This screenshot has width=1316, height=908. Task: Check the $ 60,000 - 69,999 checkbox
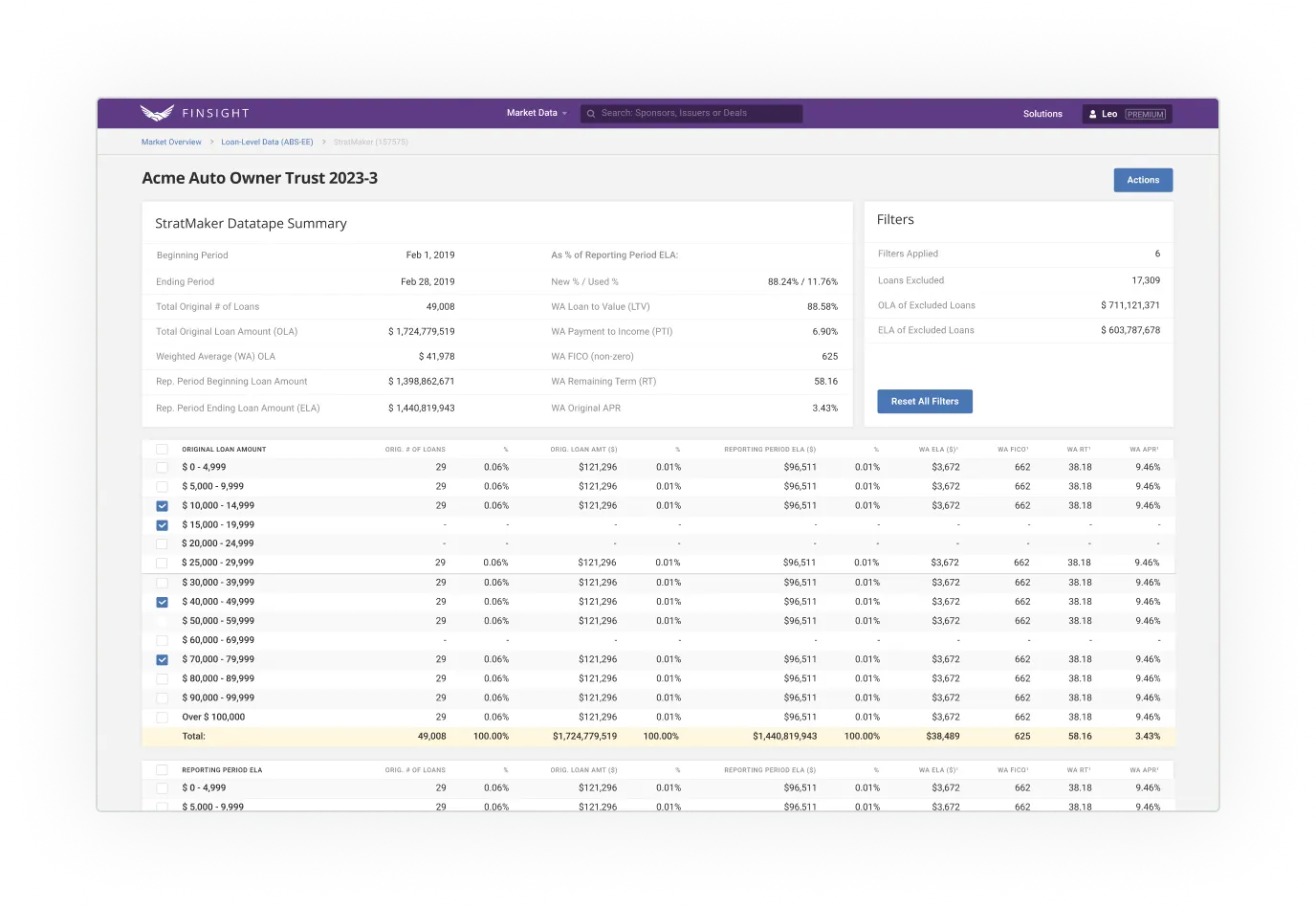[162, 640]
